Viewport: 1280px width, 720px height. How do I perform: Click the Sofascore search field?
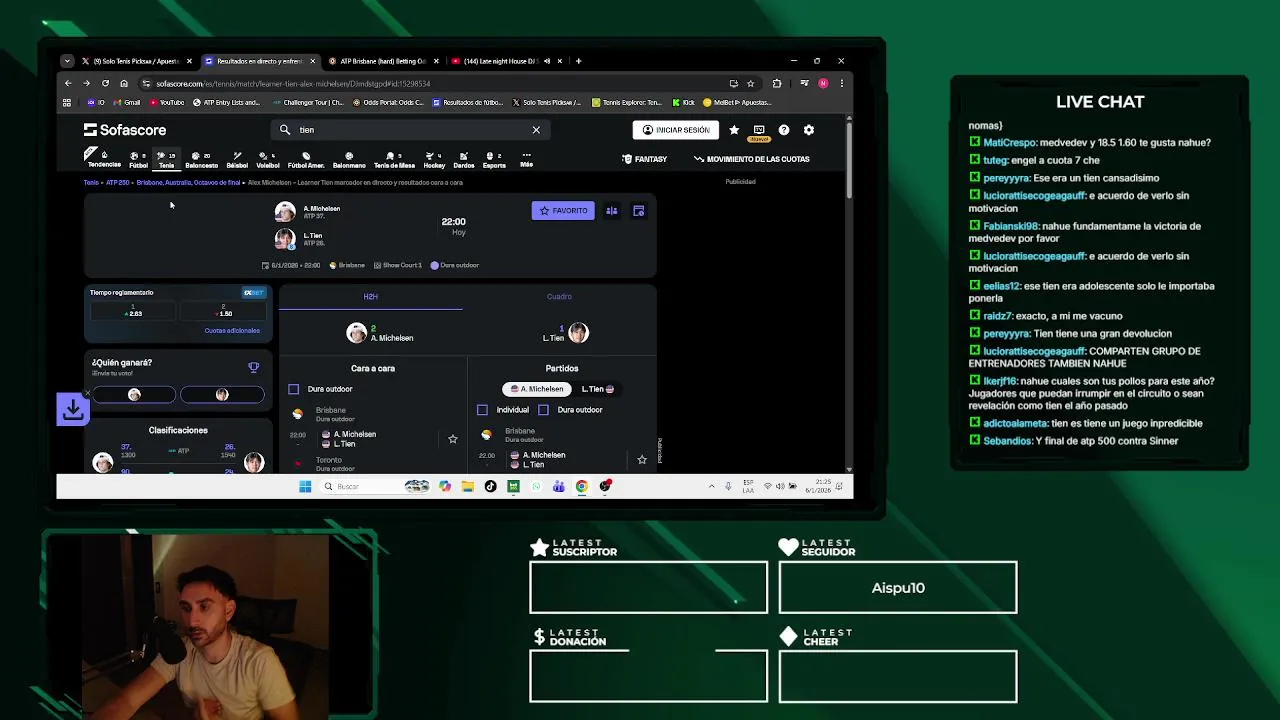[410, 130]
